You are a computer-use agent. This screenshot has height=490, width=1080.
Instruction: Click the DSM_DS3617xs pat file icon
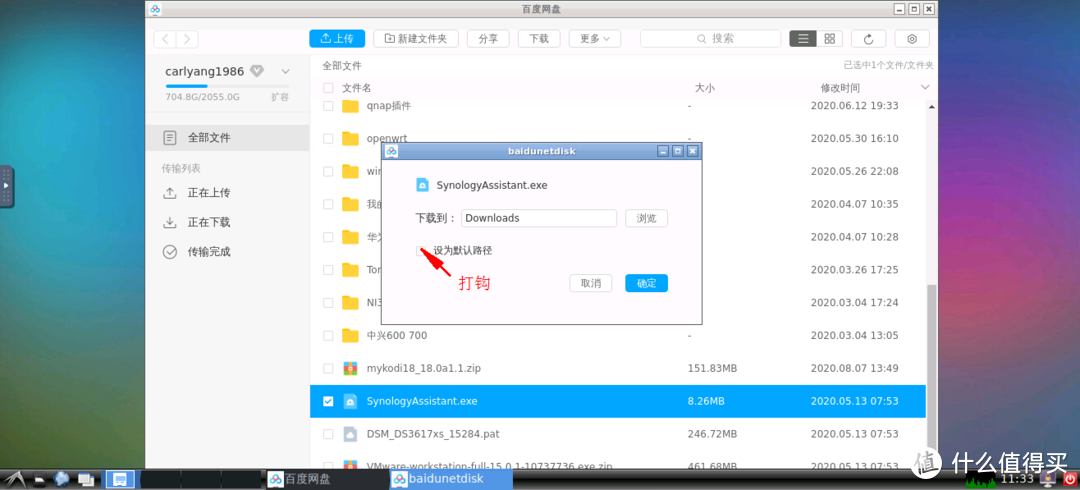click(x=351, y=434)
